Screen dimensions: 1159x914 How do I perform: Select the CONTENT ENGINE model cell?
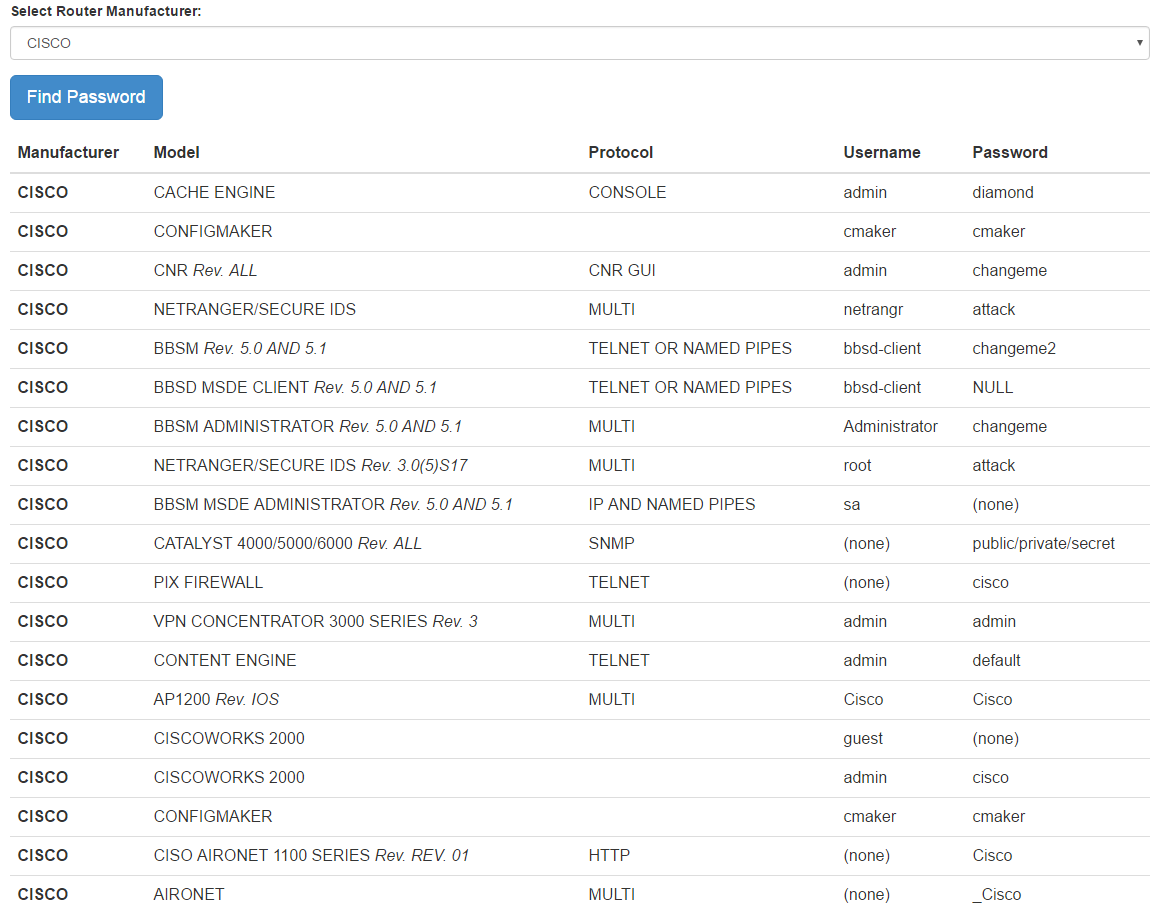point(225,661)
